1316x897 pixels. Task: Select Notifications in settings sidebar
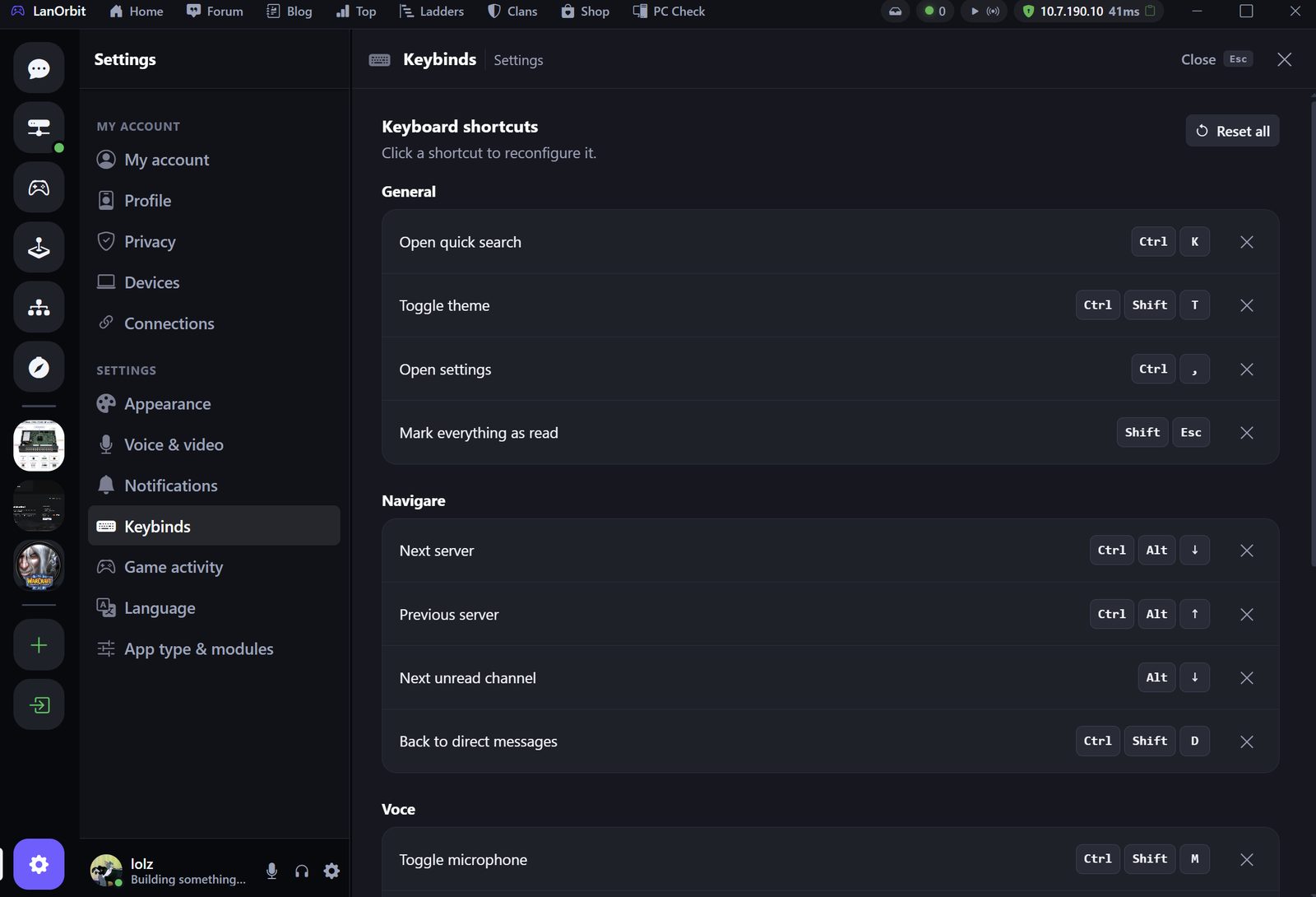(x=214, y=486)
